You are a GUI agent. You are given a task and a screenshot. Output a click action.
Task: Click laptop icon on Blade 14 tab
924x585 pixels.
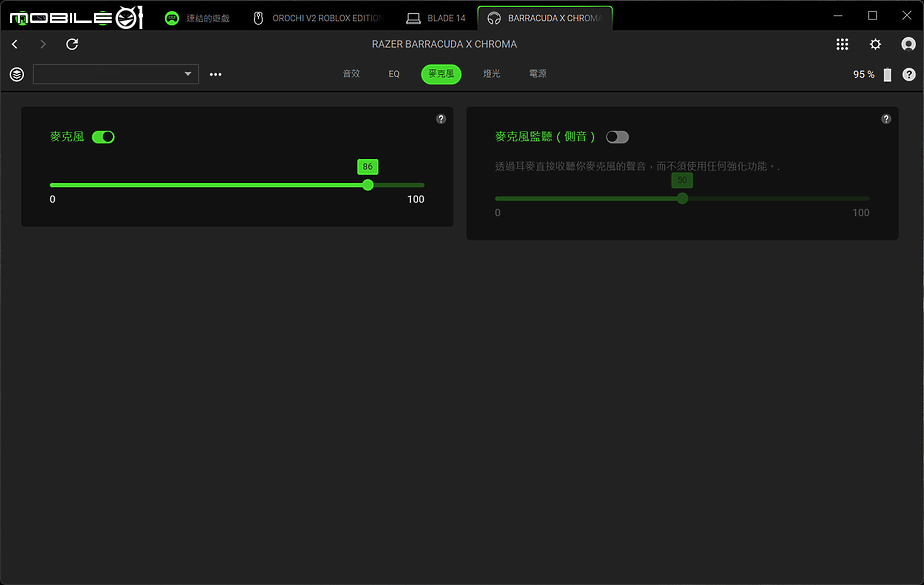point(413,18)
